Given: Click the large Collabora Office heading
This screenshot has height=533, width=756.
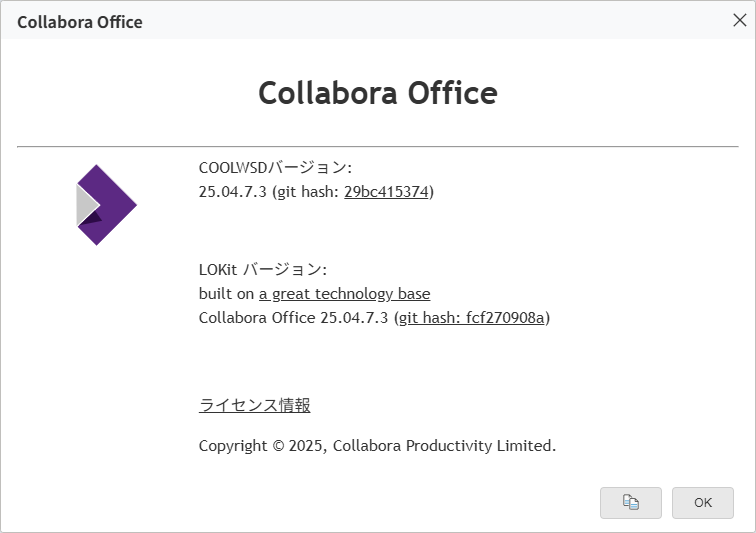Looking at the screenshot, I should click(377, 93).
